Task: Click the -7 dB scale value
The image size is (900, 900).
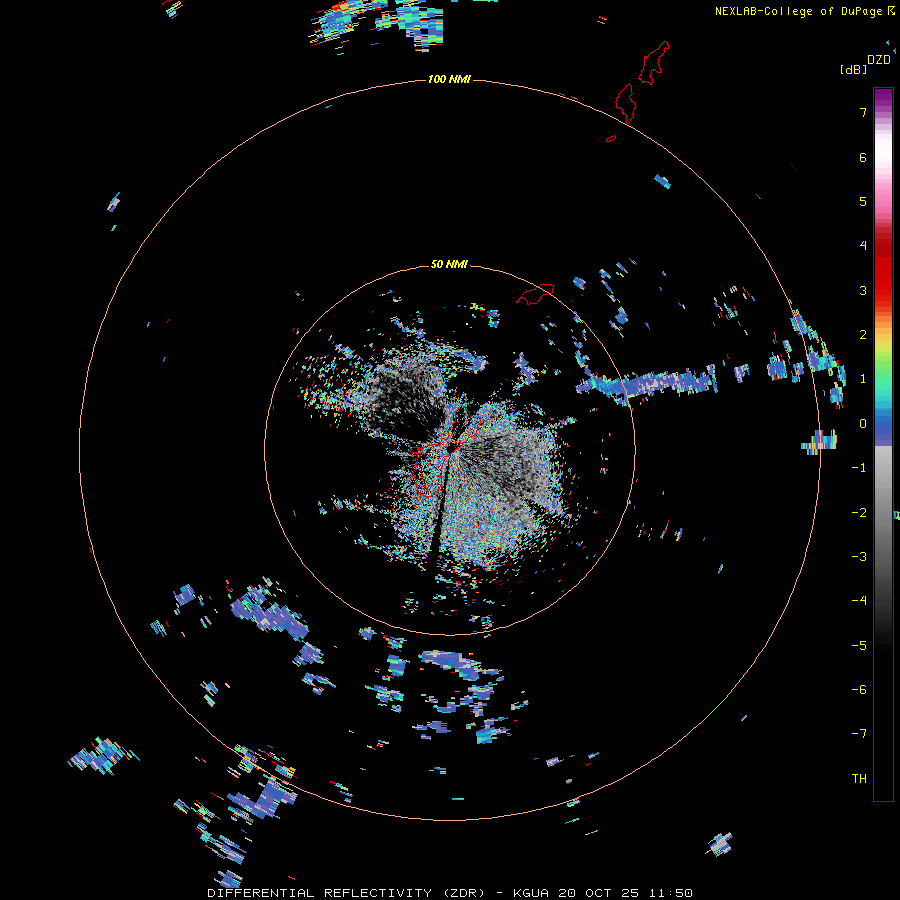Action: [859, 734]
